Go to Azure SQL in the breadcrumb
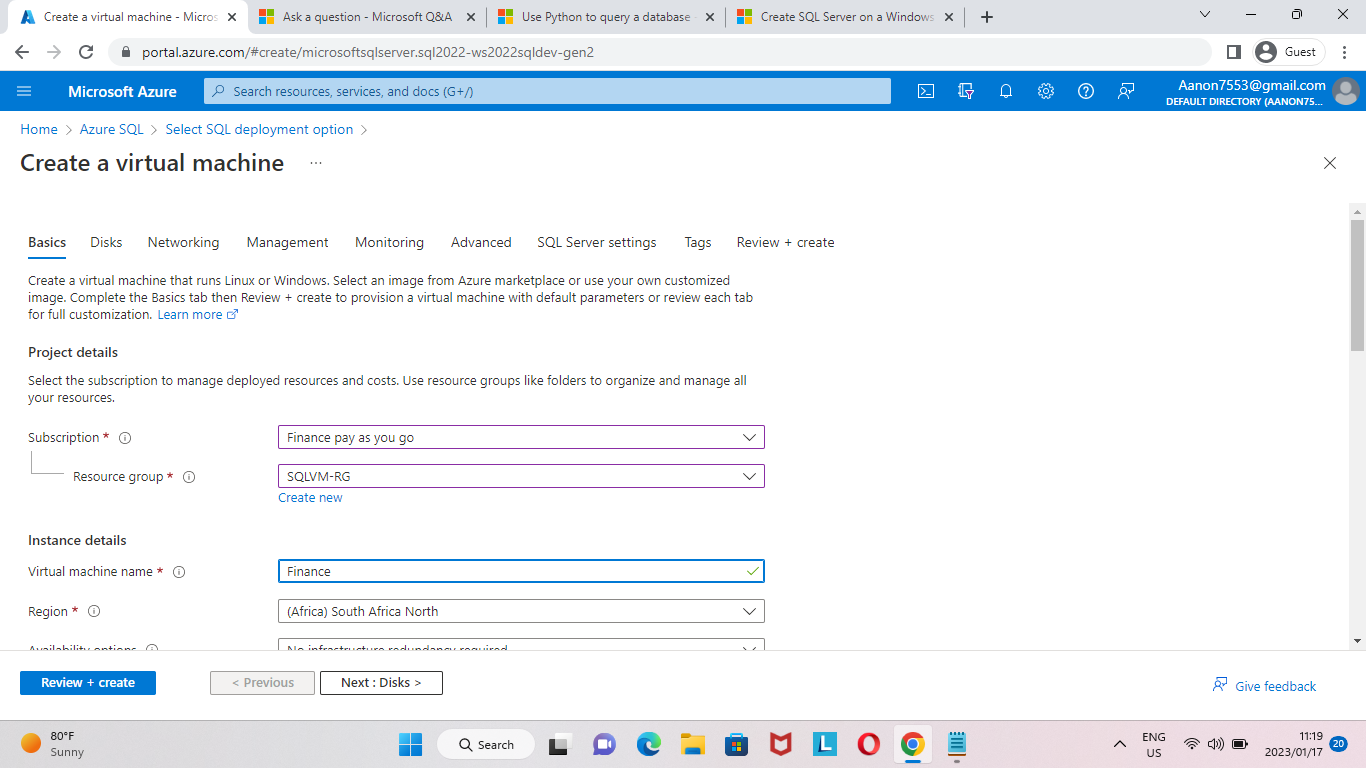The height and width of the screenshot is (768, 1366). tap(112, 129)
